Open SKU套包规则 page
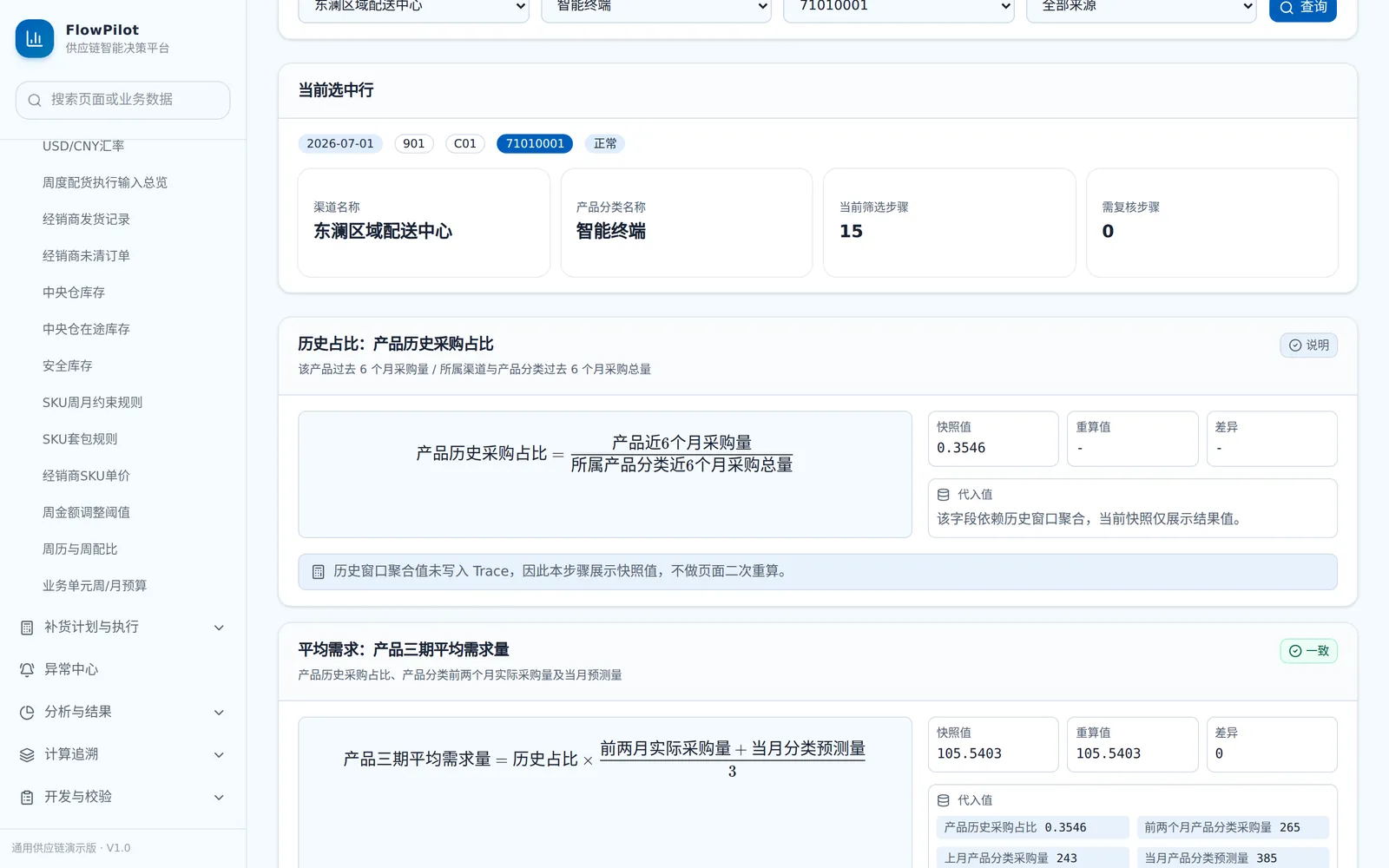Image resolution: width=1389 pixels, height=868 pixels. 80,439
